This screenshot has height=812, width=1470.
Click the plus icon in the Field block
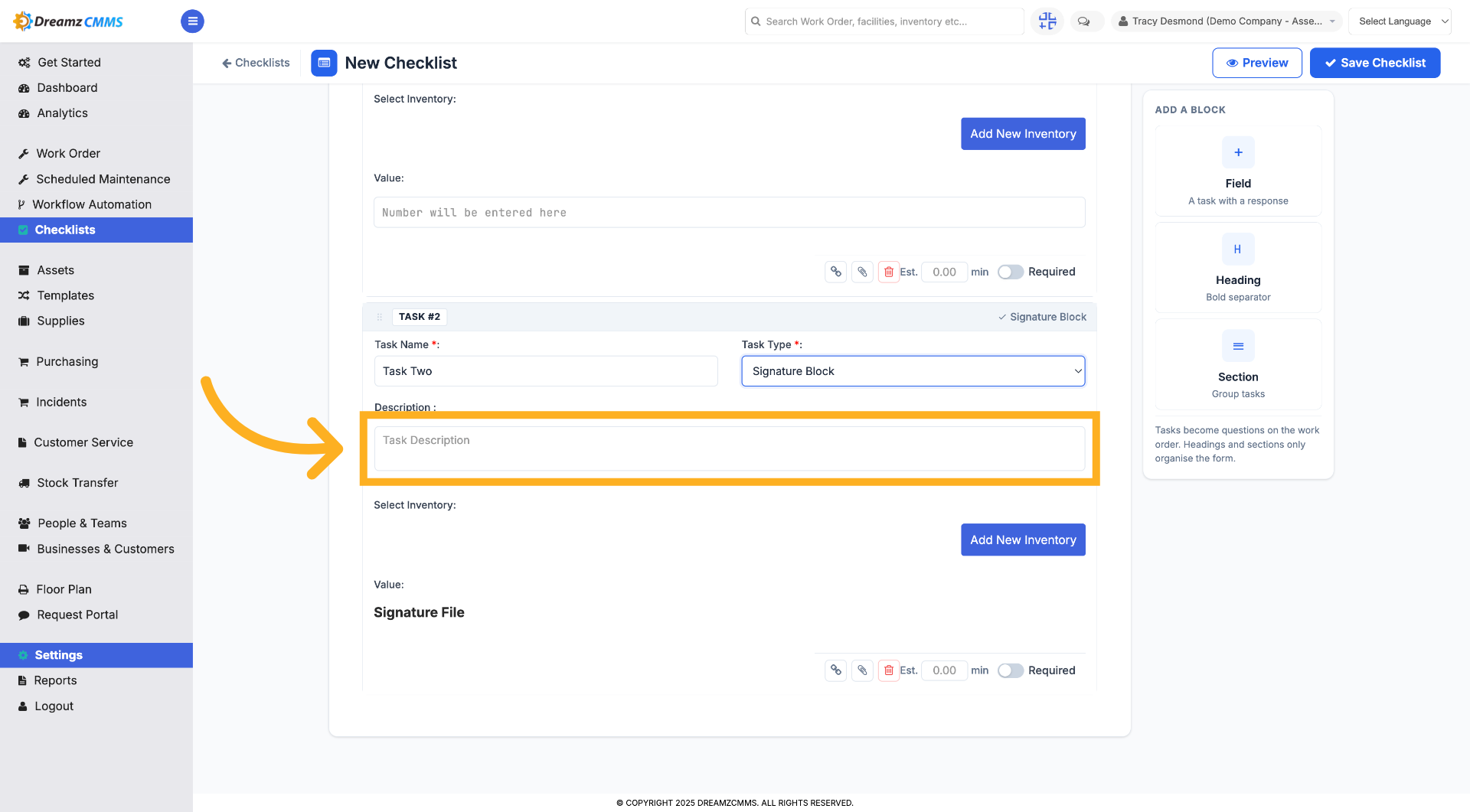1238,152
